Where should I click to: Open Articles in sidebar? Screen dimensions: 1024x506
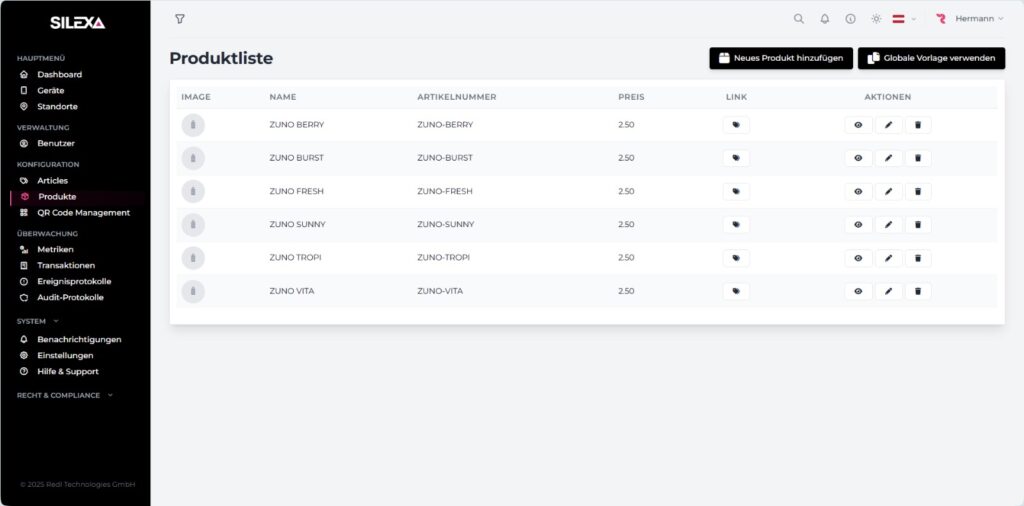coord(52,180)
